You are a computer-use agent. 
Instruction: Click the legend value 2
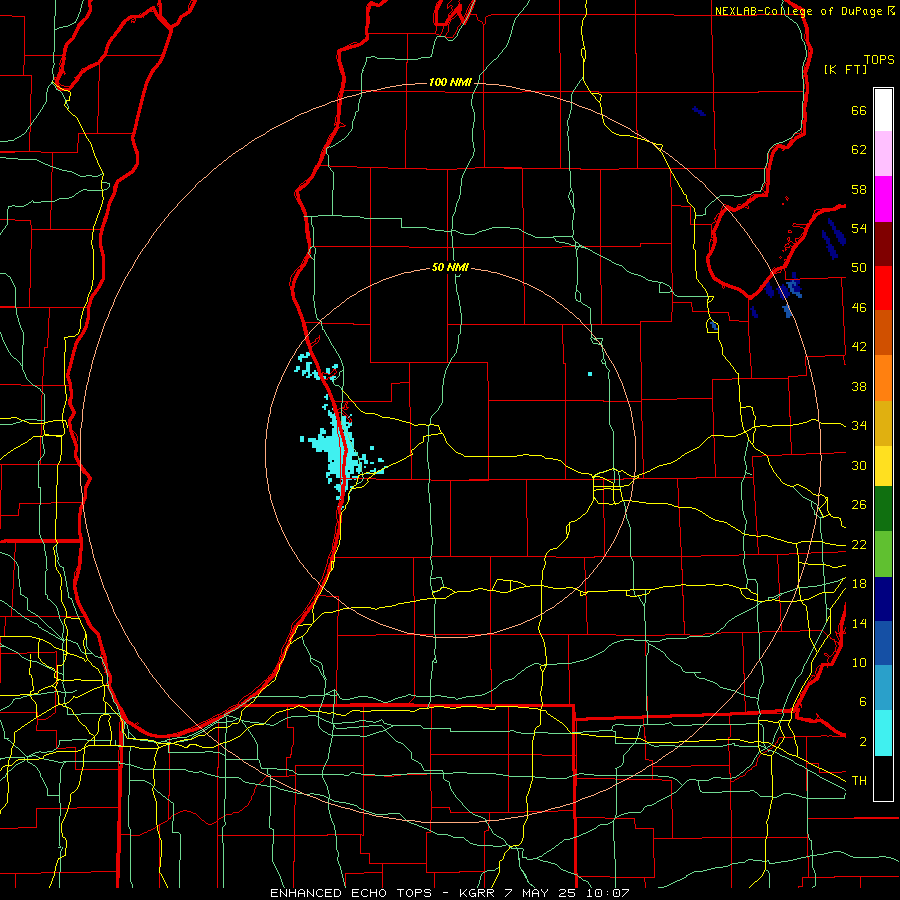(x=862, y=742)
